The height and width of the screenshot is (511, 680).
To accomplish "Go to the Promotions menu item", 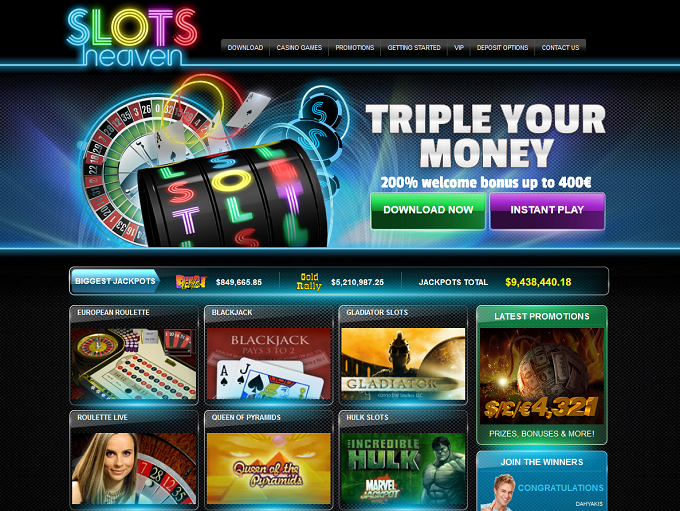I will (x=355, y=48).
